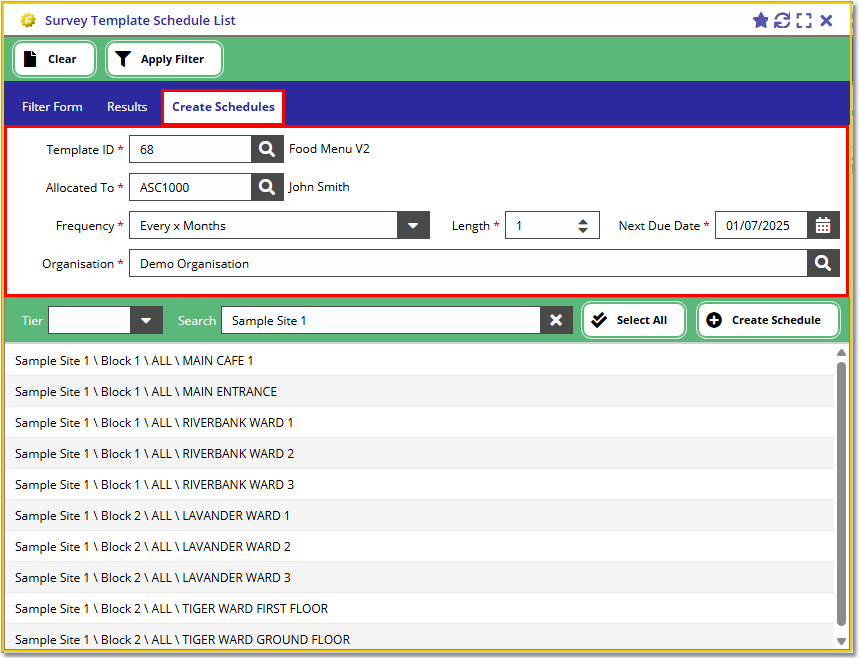Switch to the Filter Form tab
Image resolution: width=860 pixels, height=660 pixels.
pos(52,107)
